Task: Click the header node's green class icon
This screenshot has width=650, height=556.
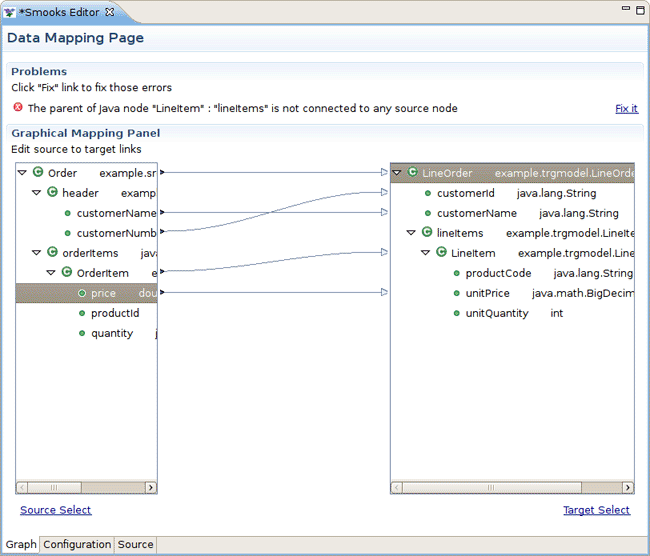Action: point(52,193)
